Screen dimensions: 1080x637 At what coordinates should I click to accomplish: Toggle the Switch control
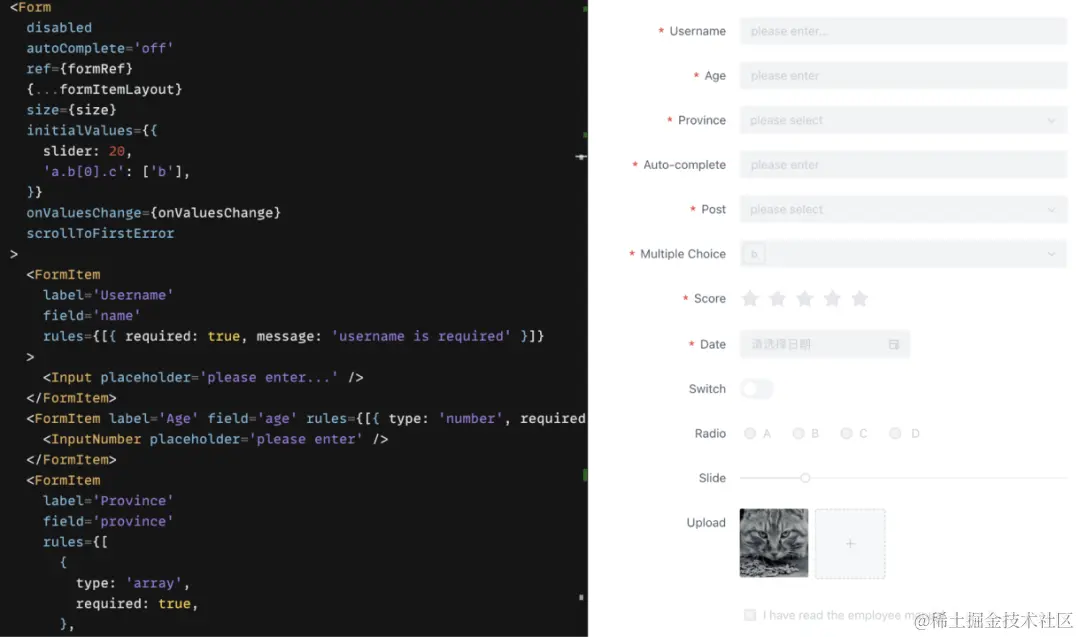(x=756, y=389)
